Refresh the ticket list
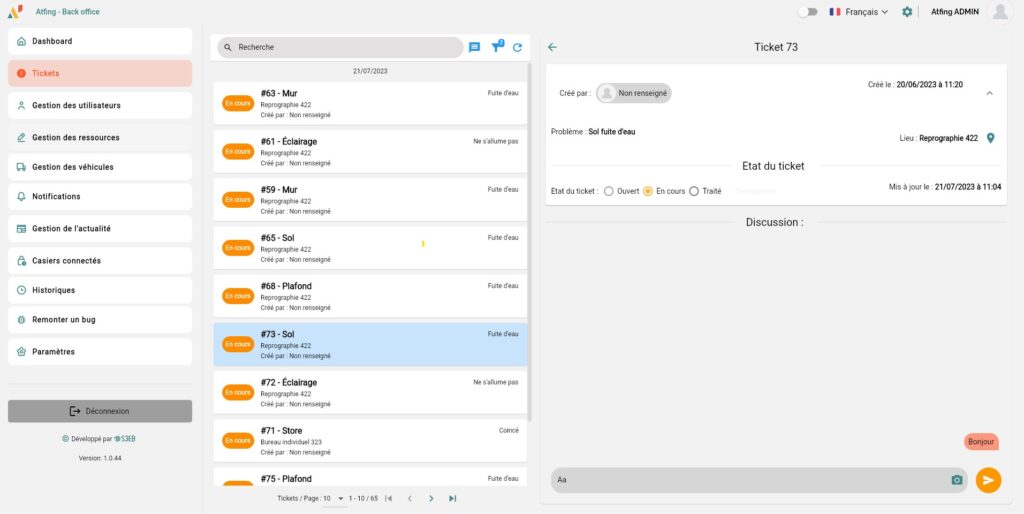 pyautogui.click(x=517, y=47)
